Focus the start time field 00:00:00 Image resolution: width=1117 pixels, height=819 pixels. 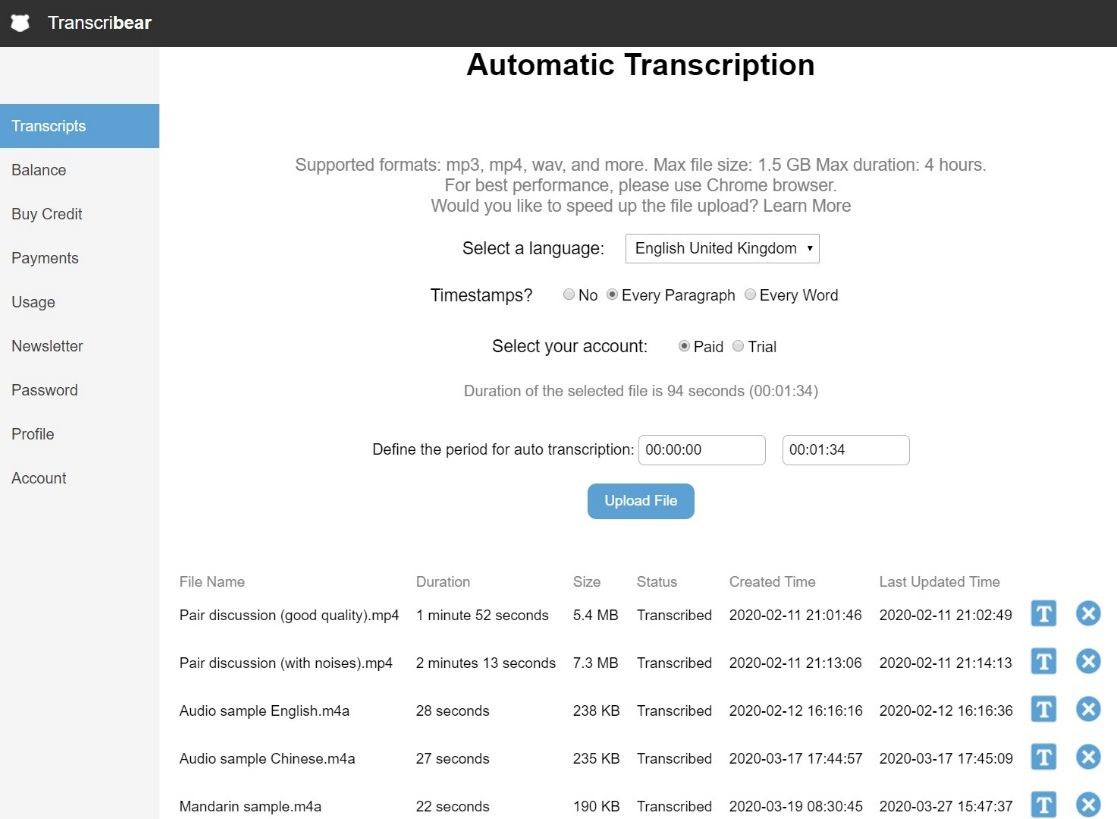point(702,450)
